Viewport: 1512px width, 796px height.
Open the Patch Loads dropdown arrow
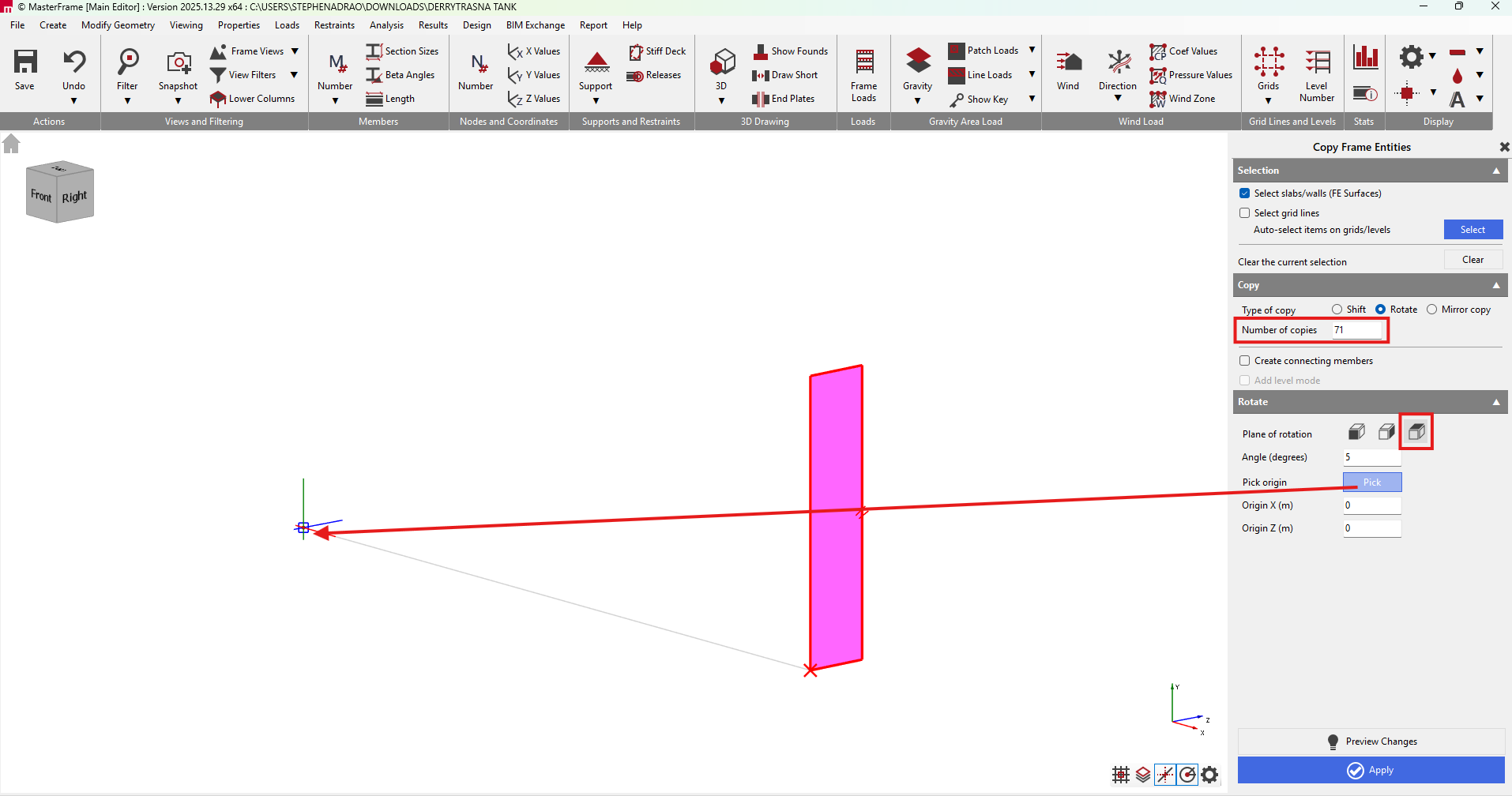(x=1032, y=51)
